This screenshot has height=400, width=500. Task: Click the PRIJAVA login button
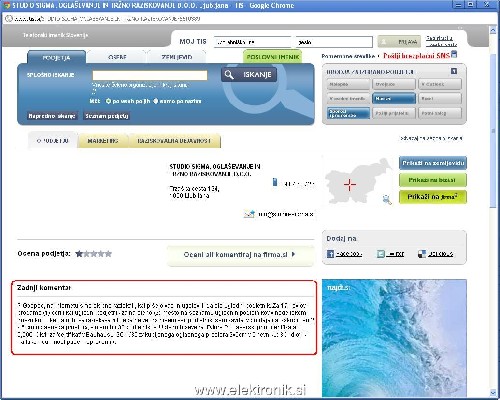[x=399, y=42]
